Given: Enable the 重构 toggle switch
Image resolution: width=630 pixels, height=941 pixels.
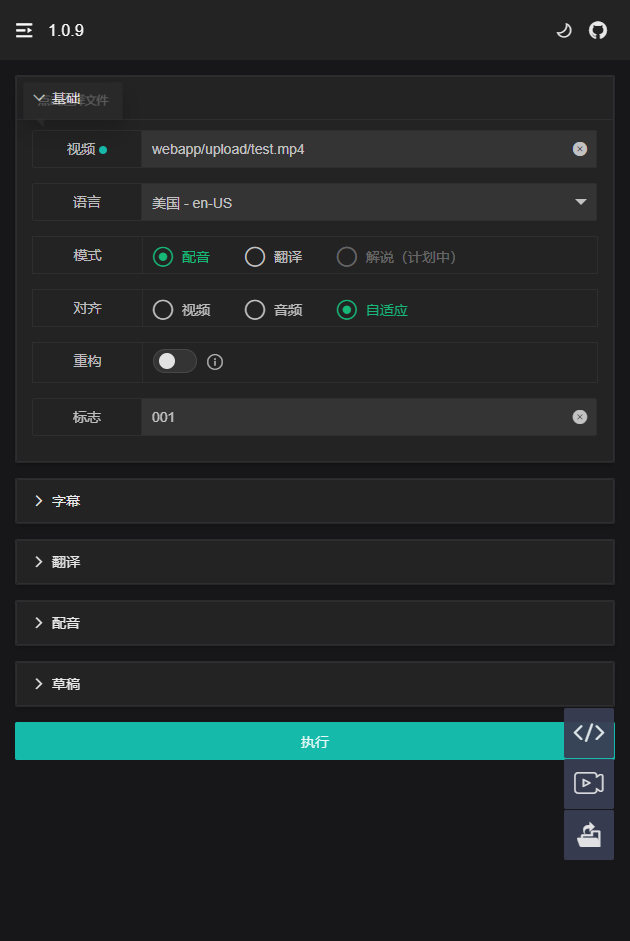Looking at the screenshot, I should (x=175, y=361).
